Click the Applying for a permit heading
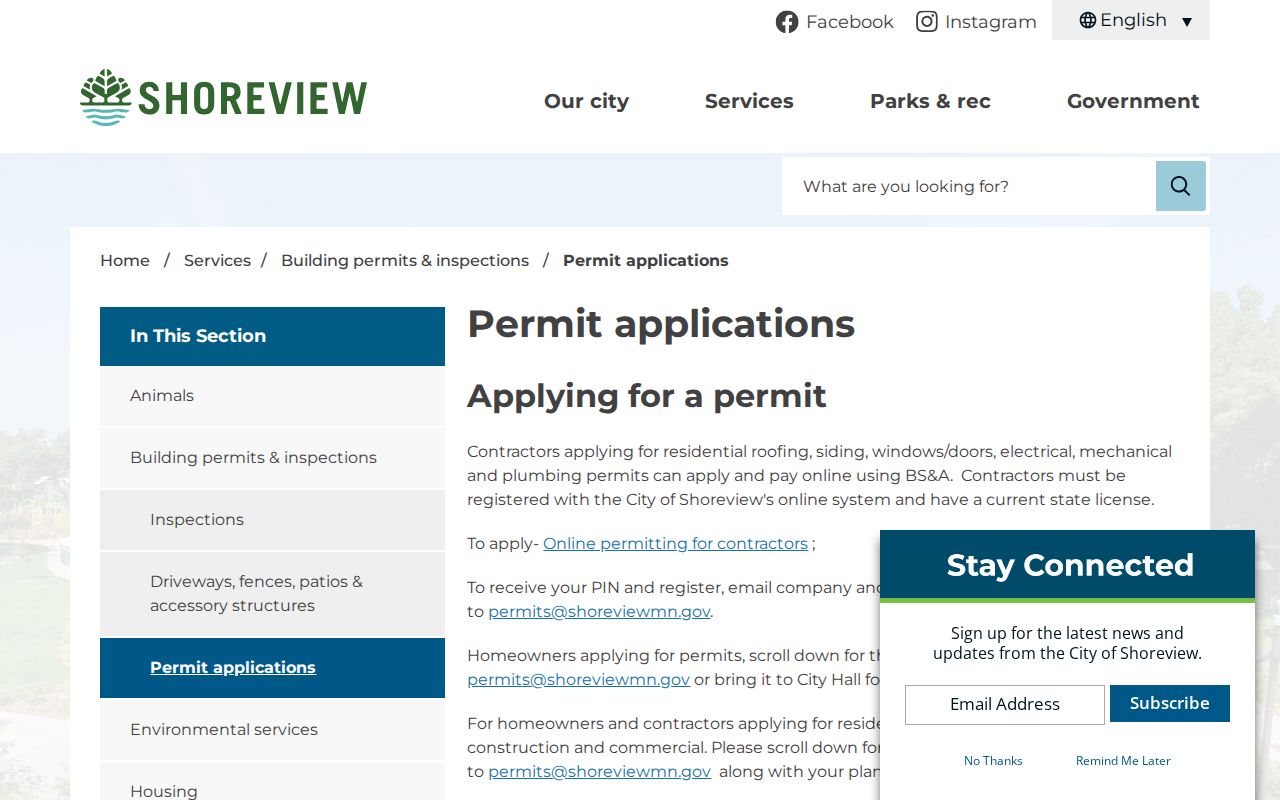Screen dimensions: 1280x800 coord(647,396)
